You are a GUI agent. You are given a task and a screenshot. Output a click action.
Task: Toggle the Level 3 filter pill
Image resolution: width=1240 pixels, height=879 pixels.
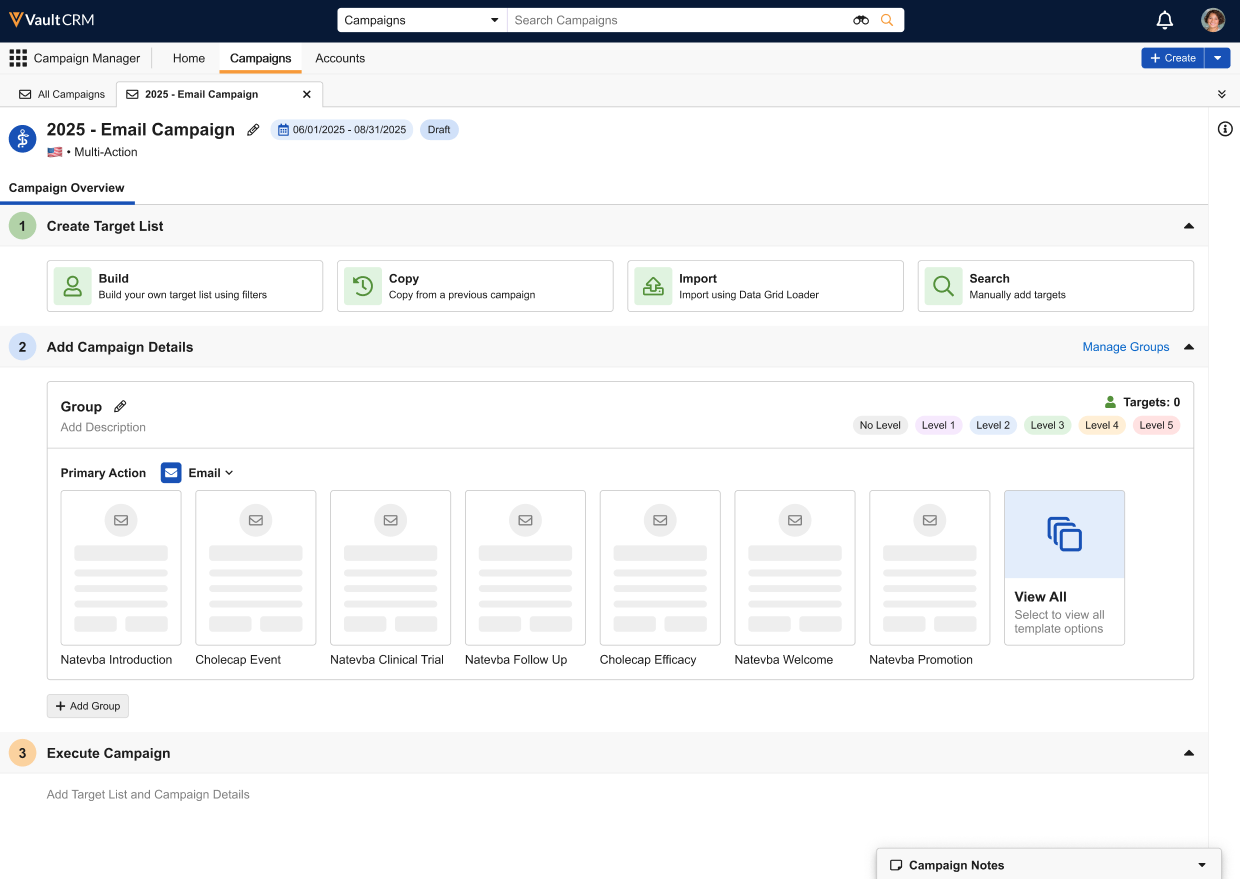[1047, 425]
